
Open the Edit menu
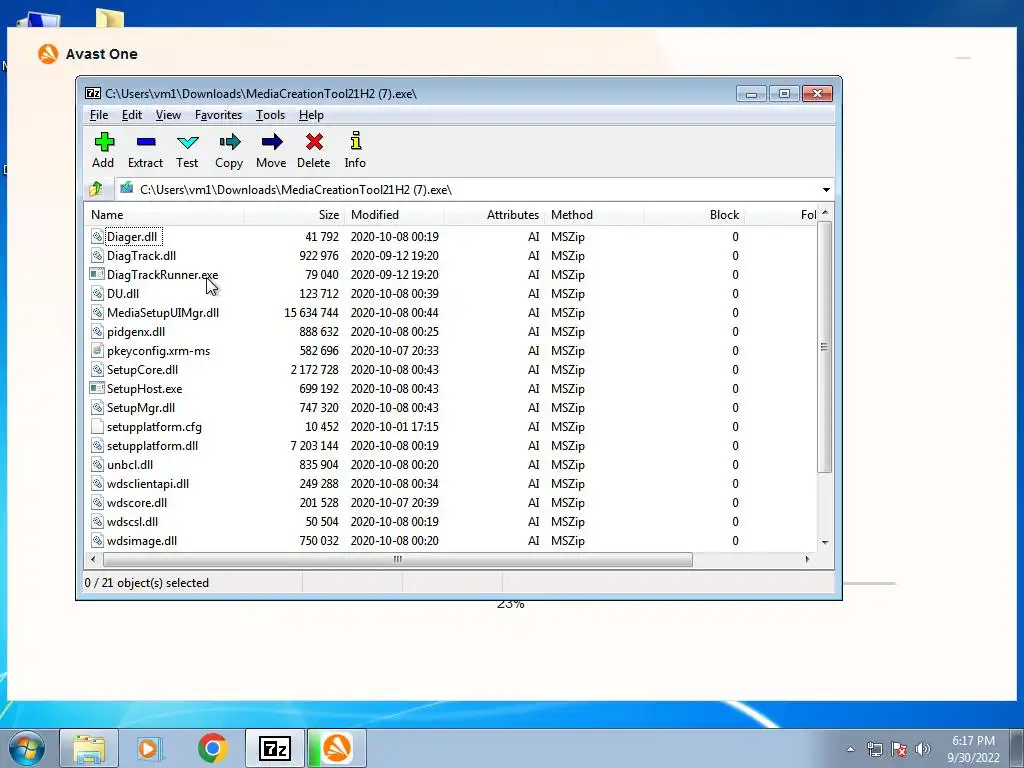[x=131, y=115]
